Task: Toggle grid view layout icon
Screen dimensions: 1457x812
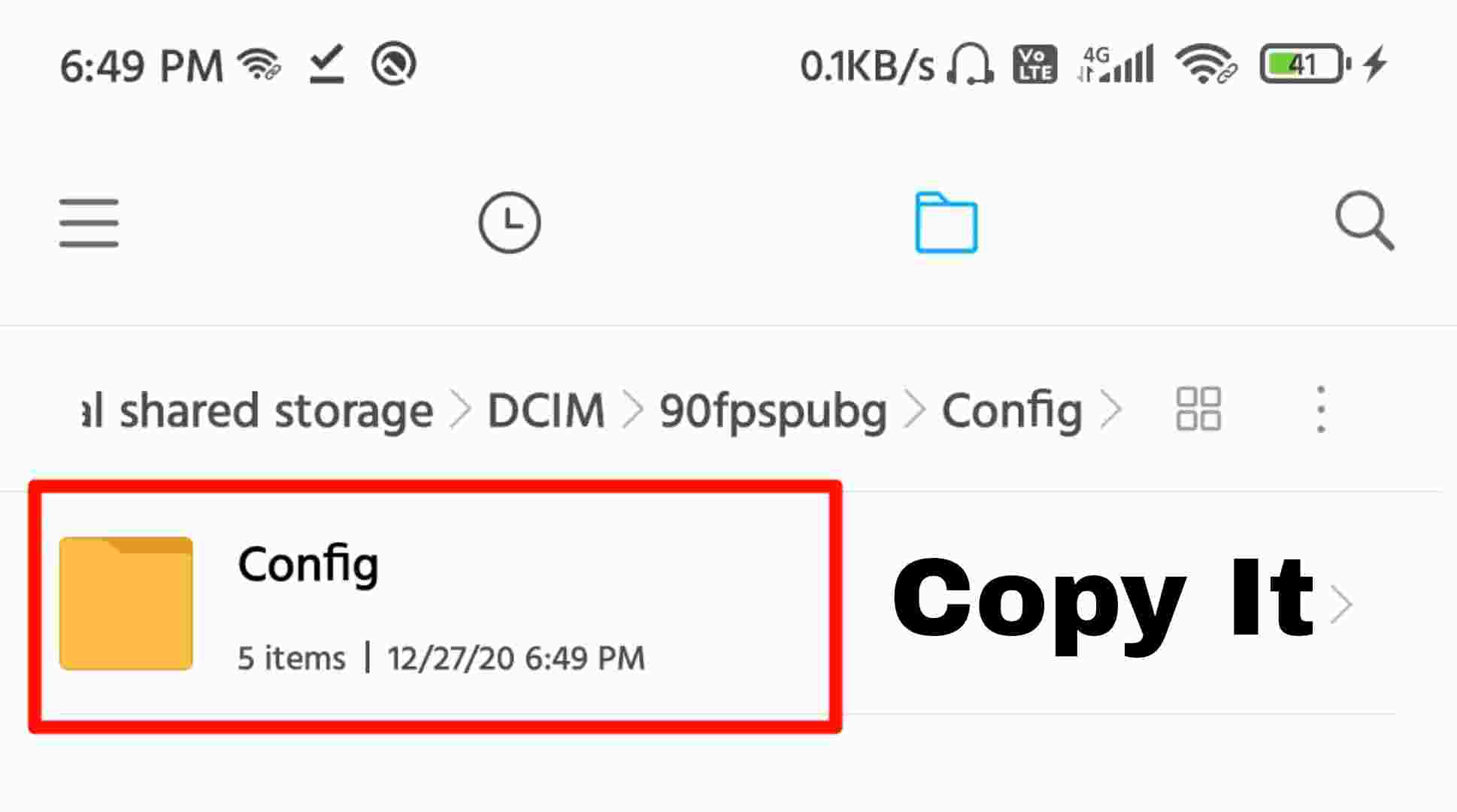Action: 1198,409
